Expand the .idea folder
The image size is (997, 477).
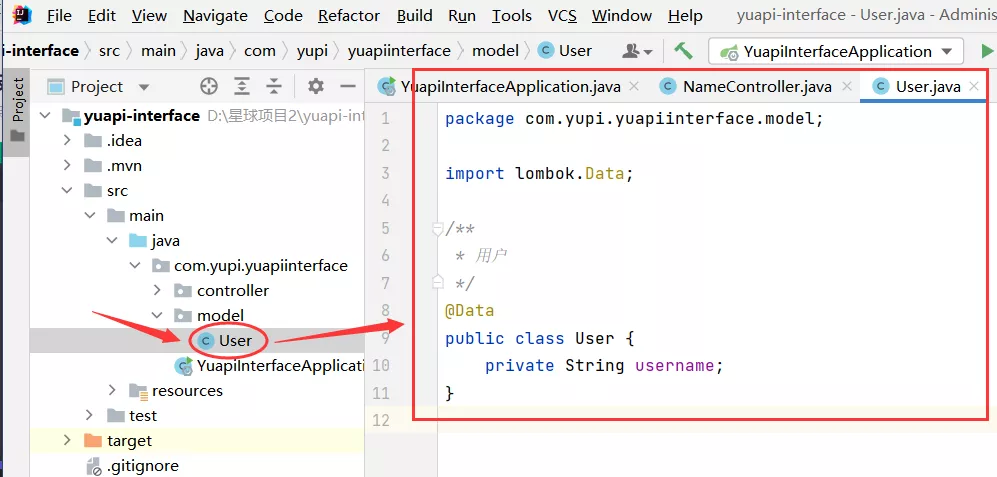[68, 141]
